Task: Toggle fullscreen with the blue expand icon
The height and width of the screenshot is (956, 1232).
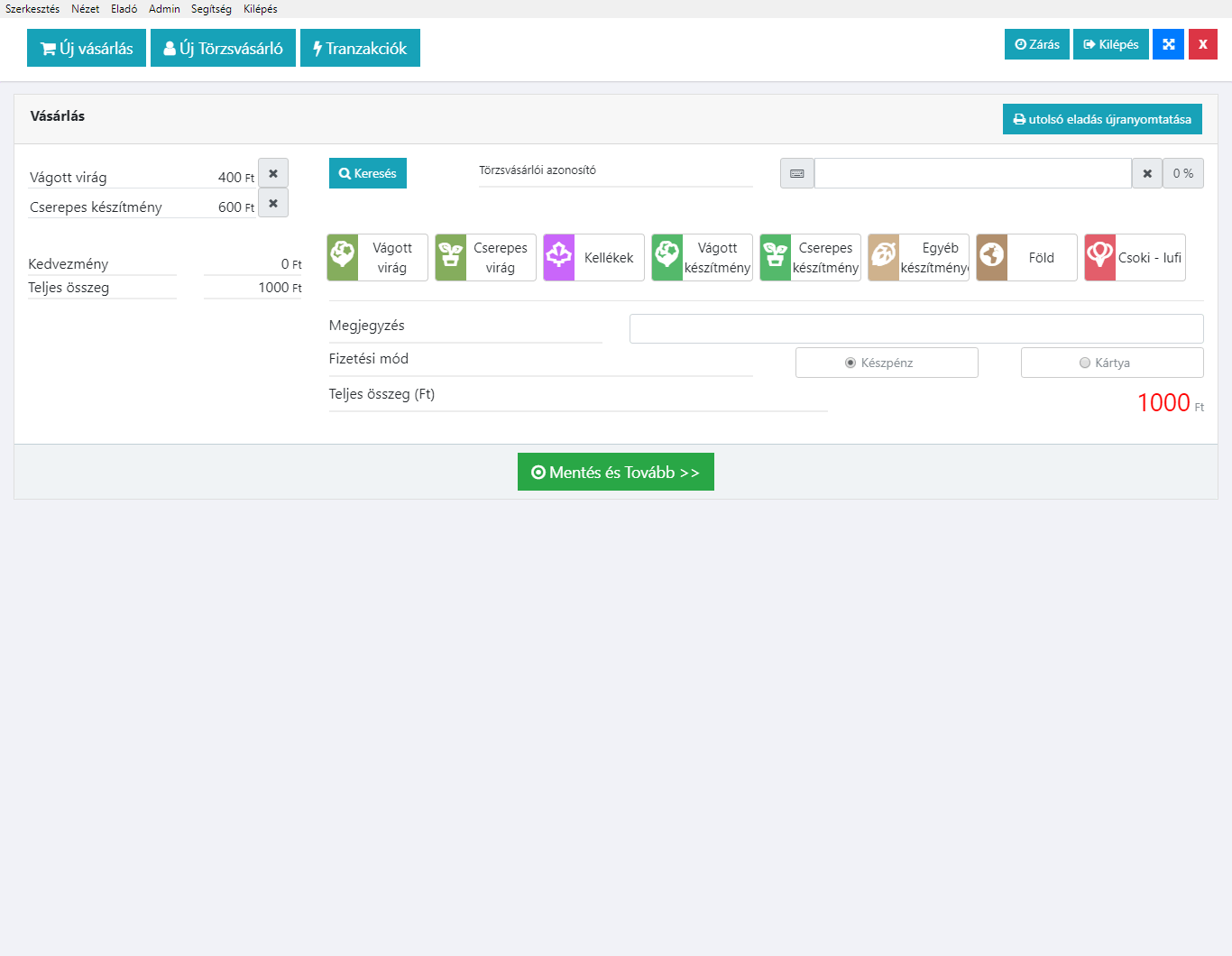Action: [x=1168, y=44]
